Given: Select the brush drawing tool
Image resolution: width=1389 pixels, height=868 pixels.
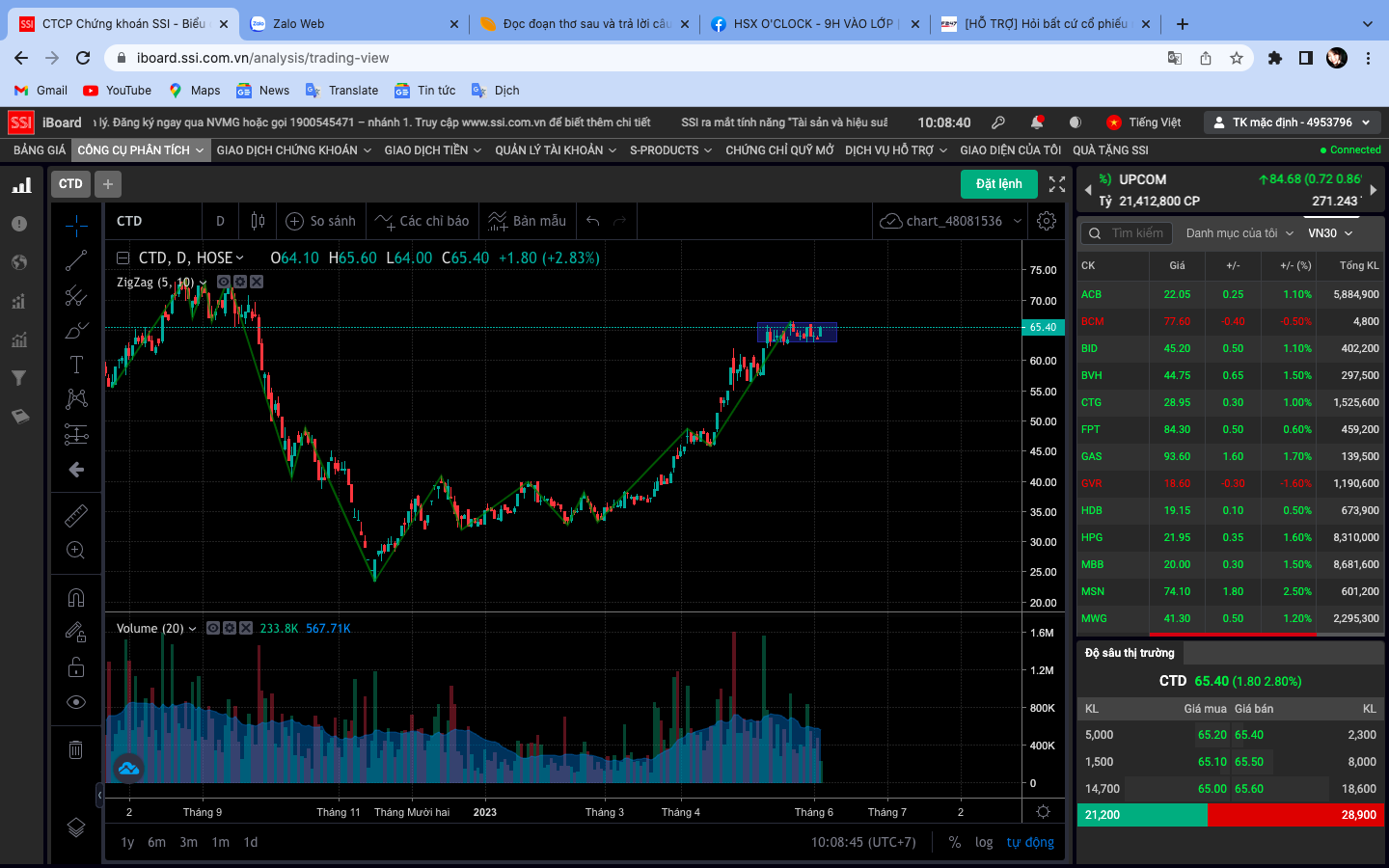Looking at the screenshot, I should pyautogui.click(x=76, y=330).
